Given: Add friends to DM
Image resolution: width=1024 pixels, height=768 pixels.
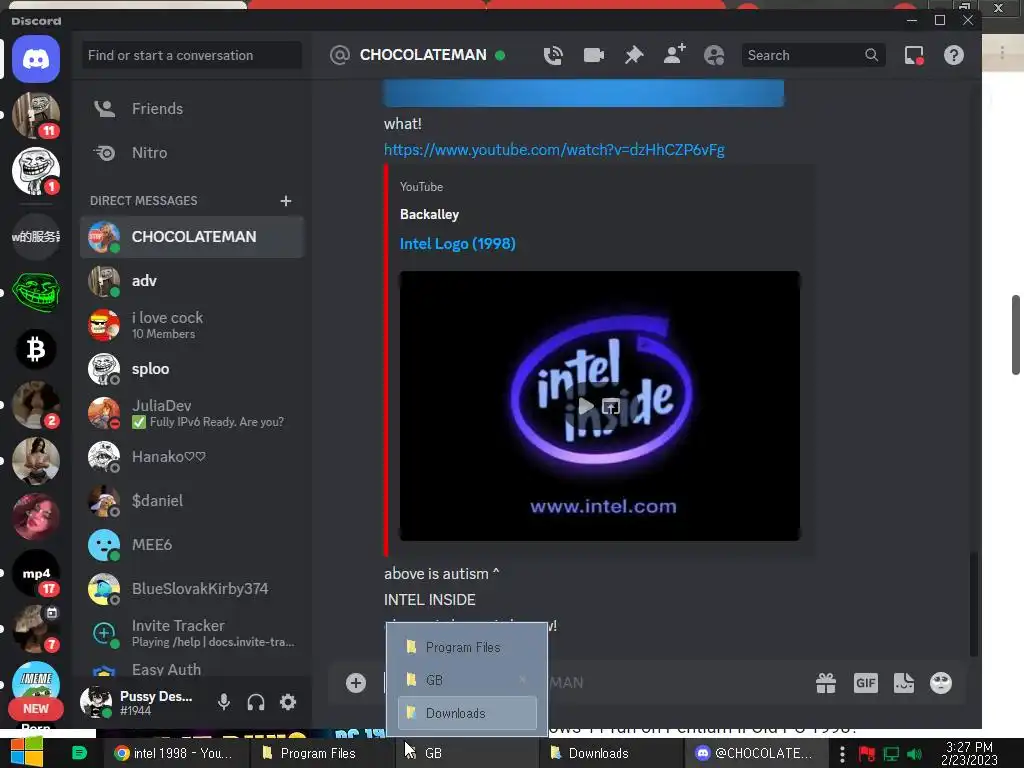Looking at the screenshot, I should point(674,55).
